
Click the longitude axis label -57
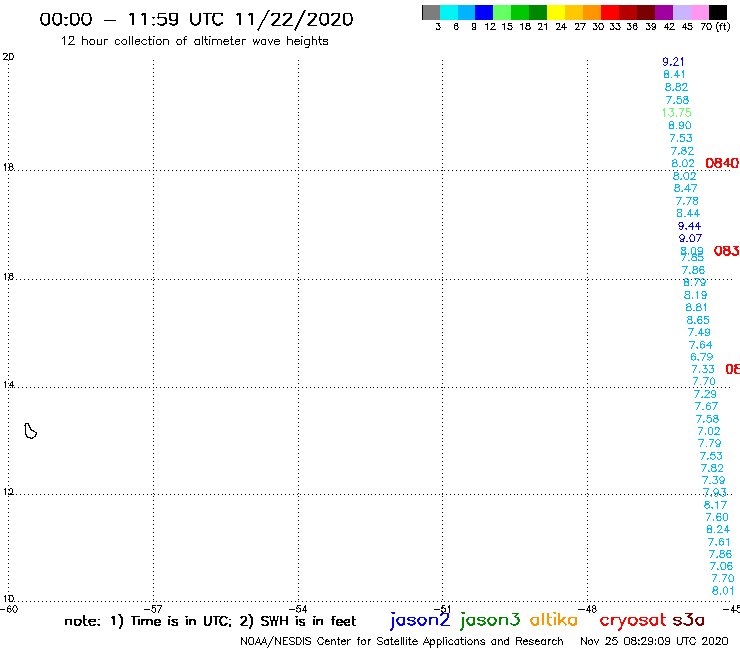pos(153,609)
